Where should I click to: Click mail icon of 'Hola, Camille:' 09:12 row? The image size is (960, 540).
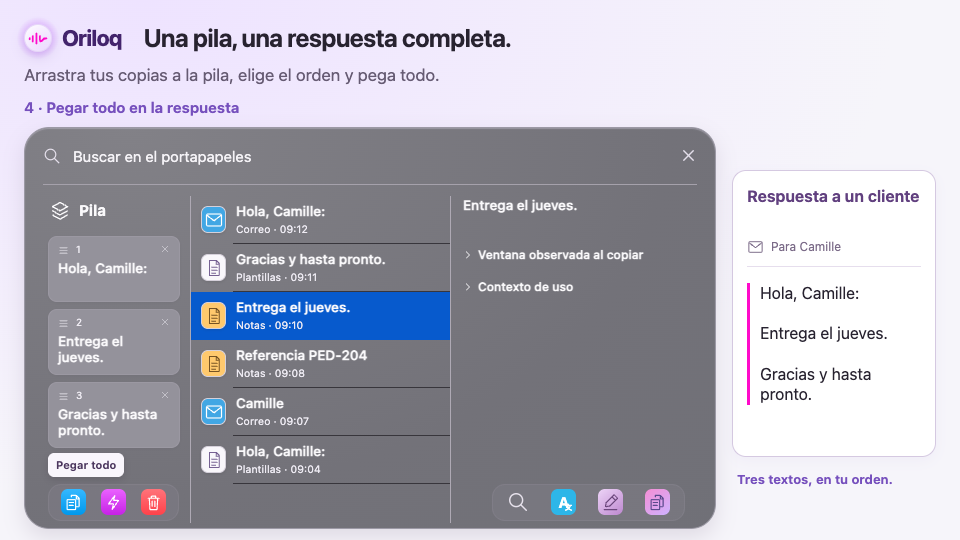[x=214, y=220]
